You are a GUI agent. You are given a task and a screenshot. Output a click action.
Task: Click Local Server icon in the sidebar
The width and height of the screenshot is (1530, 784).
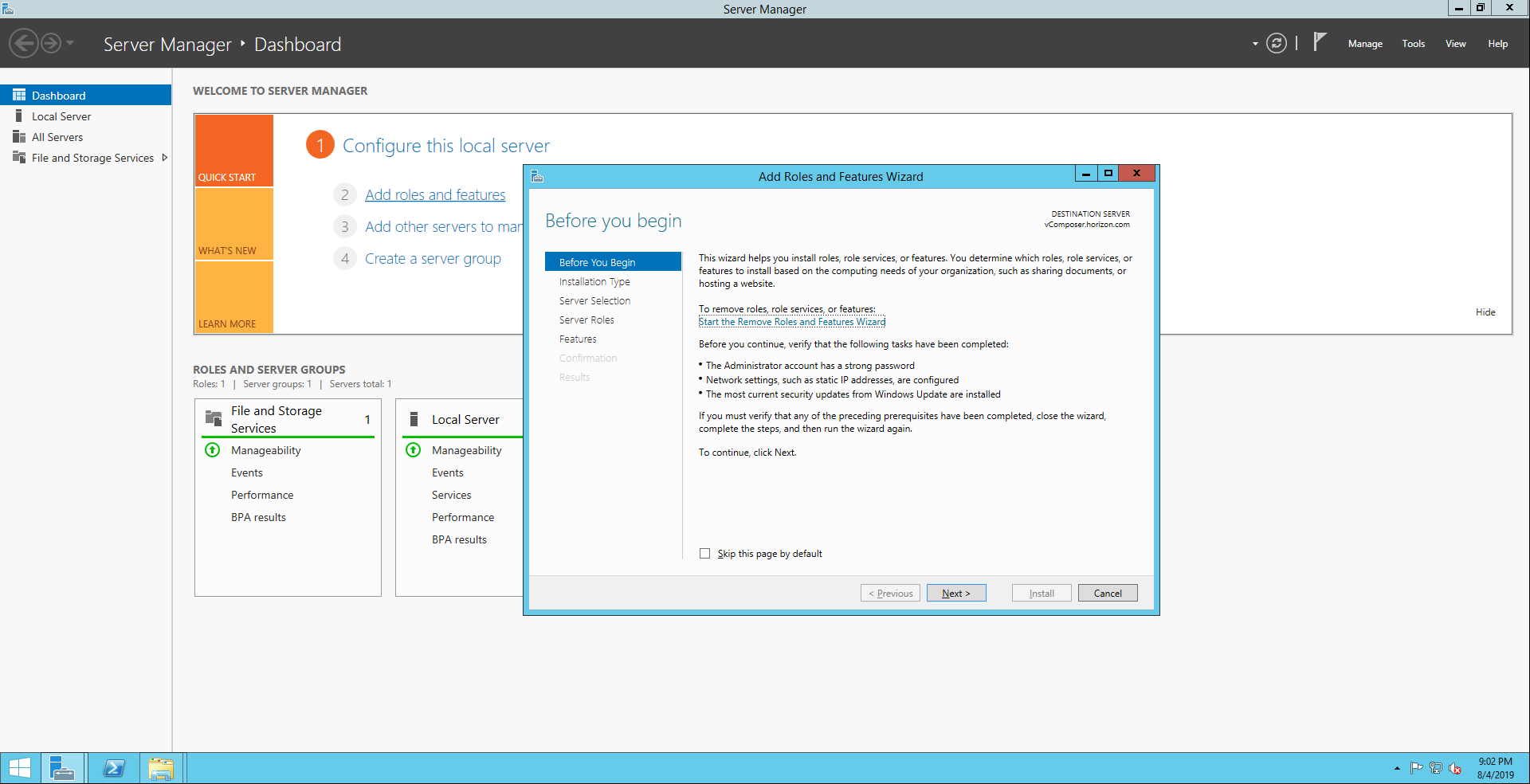tap(19, 116)
